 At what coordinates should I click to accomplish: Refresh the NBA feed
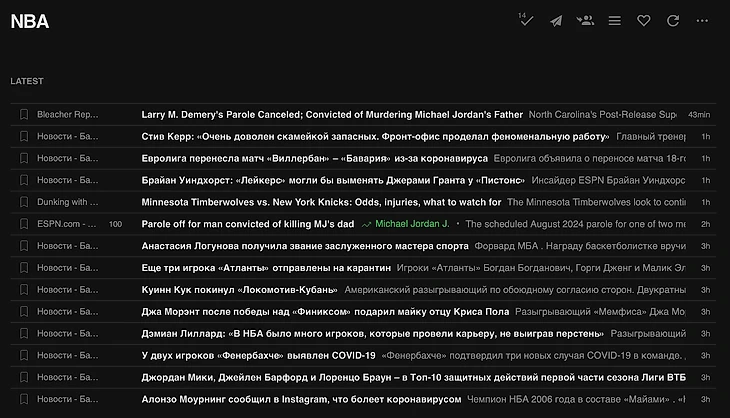click(673, 21)
